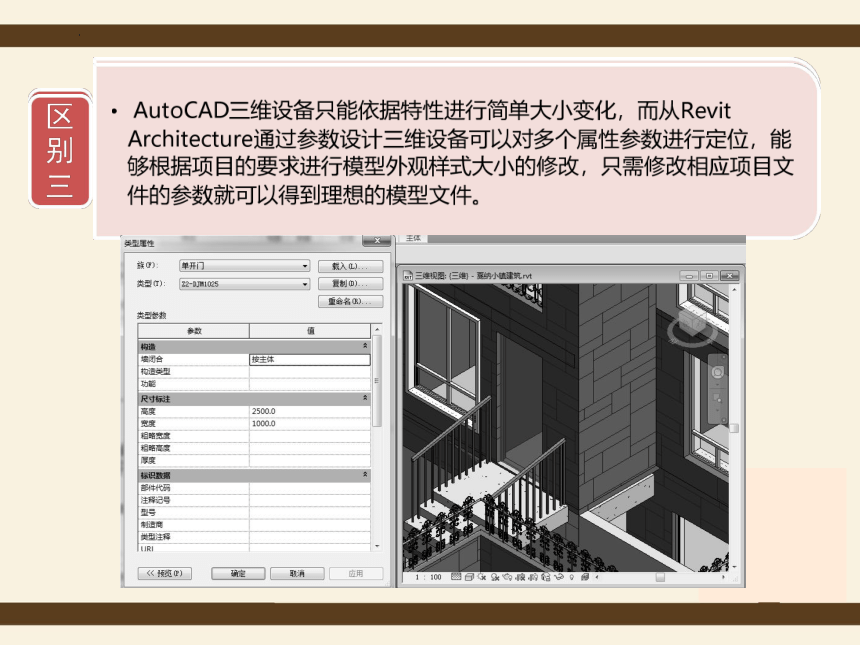The height and width of the screenshot is (645, 860).
Task: Click the last icon on the view control bar
Action: tap(585, 577)
